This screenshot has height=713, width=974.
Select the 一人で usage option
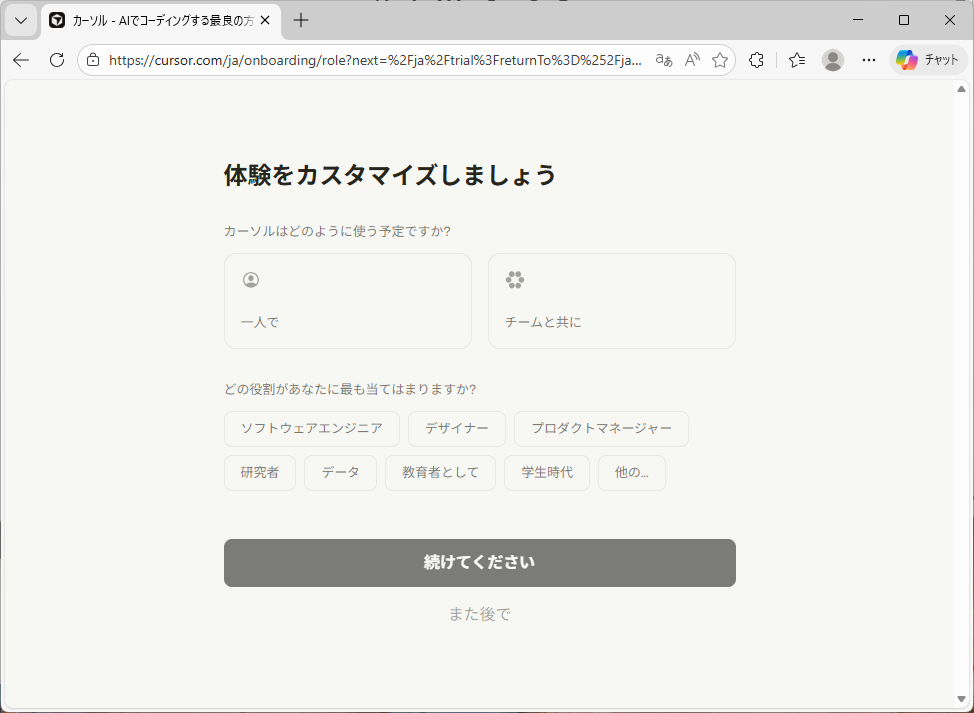(x=347, y=301)
